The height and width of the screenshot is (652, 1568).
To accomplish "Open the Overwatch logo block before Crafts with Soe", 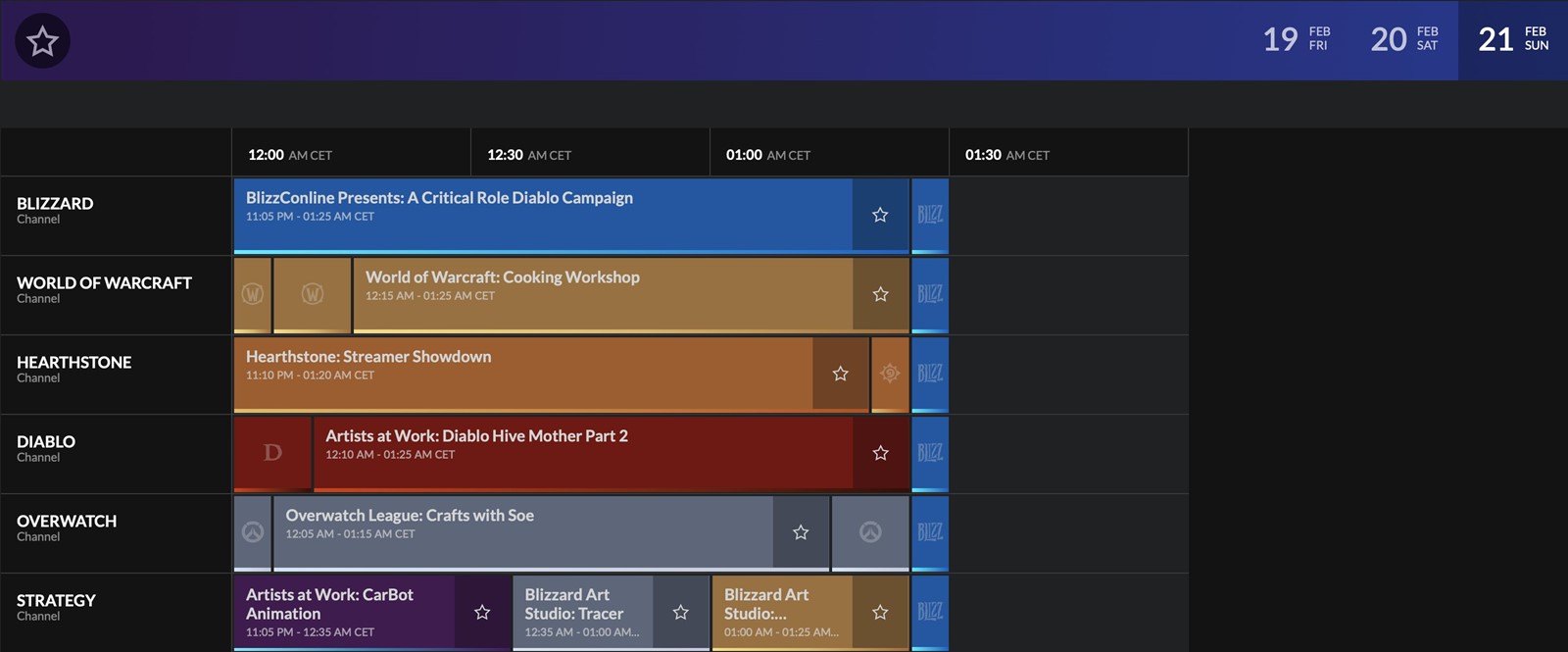I will click(x=253, y=532).
